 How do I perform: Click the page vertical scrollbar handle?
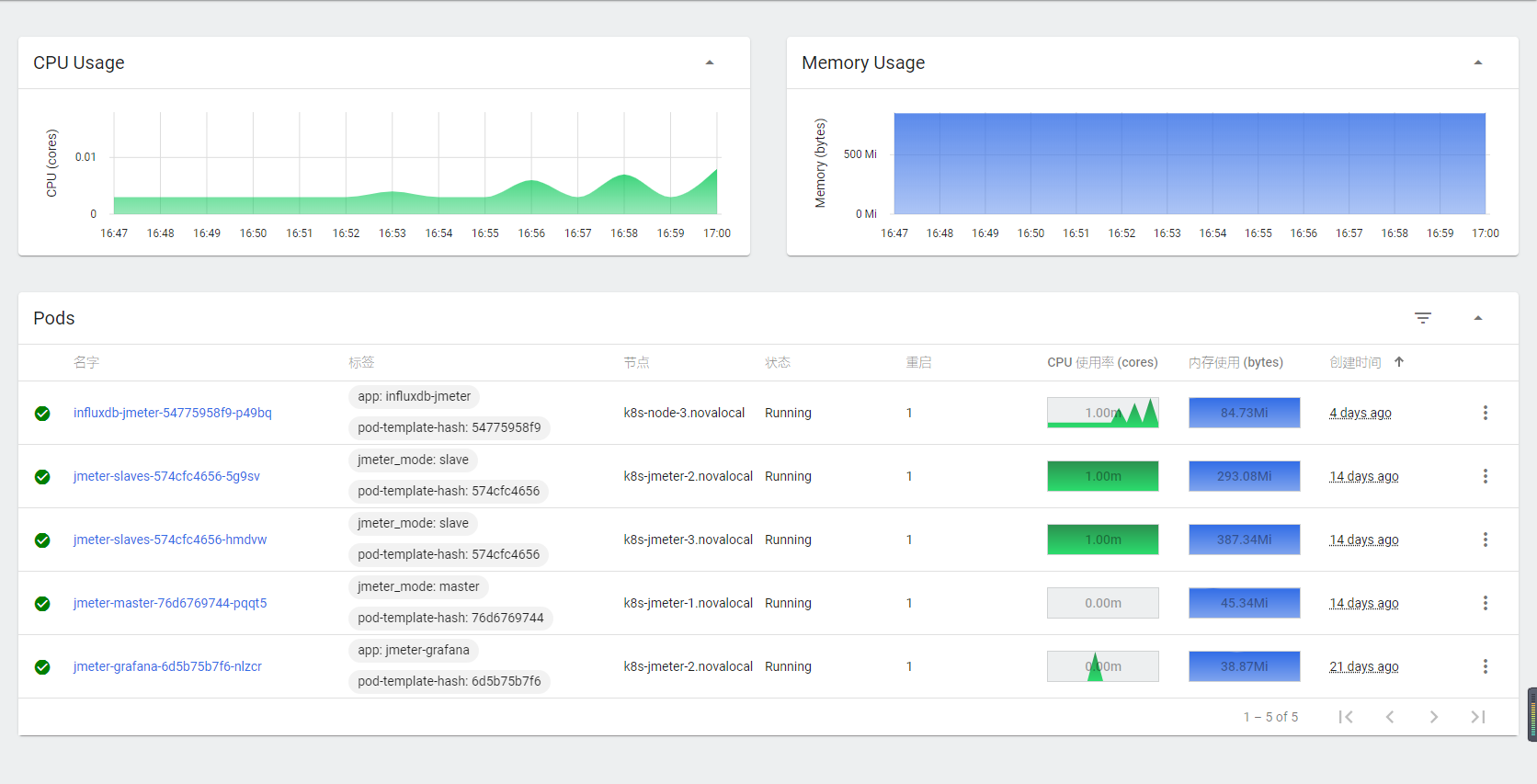1532,714
